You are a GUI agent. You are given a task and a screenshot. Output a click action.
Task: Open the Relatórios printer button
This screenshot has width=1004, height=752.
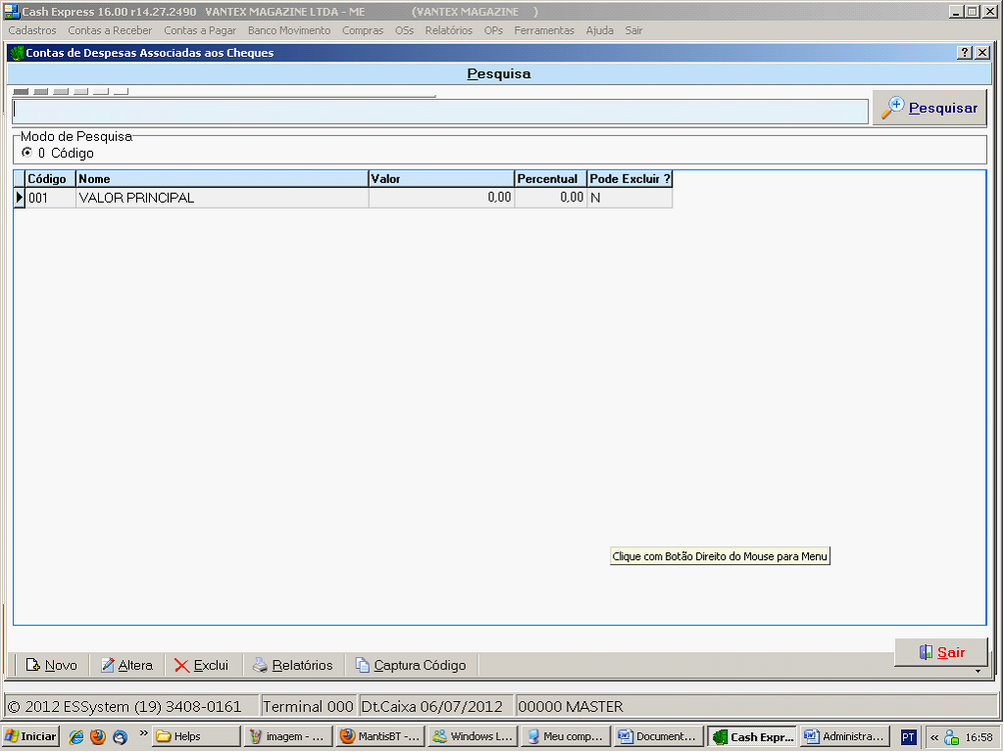pyautogui.click(x=292, y=665)
